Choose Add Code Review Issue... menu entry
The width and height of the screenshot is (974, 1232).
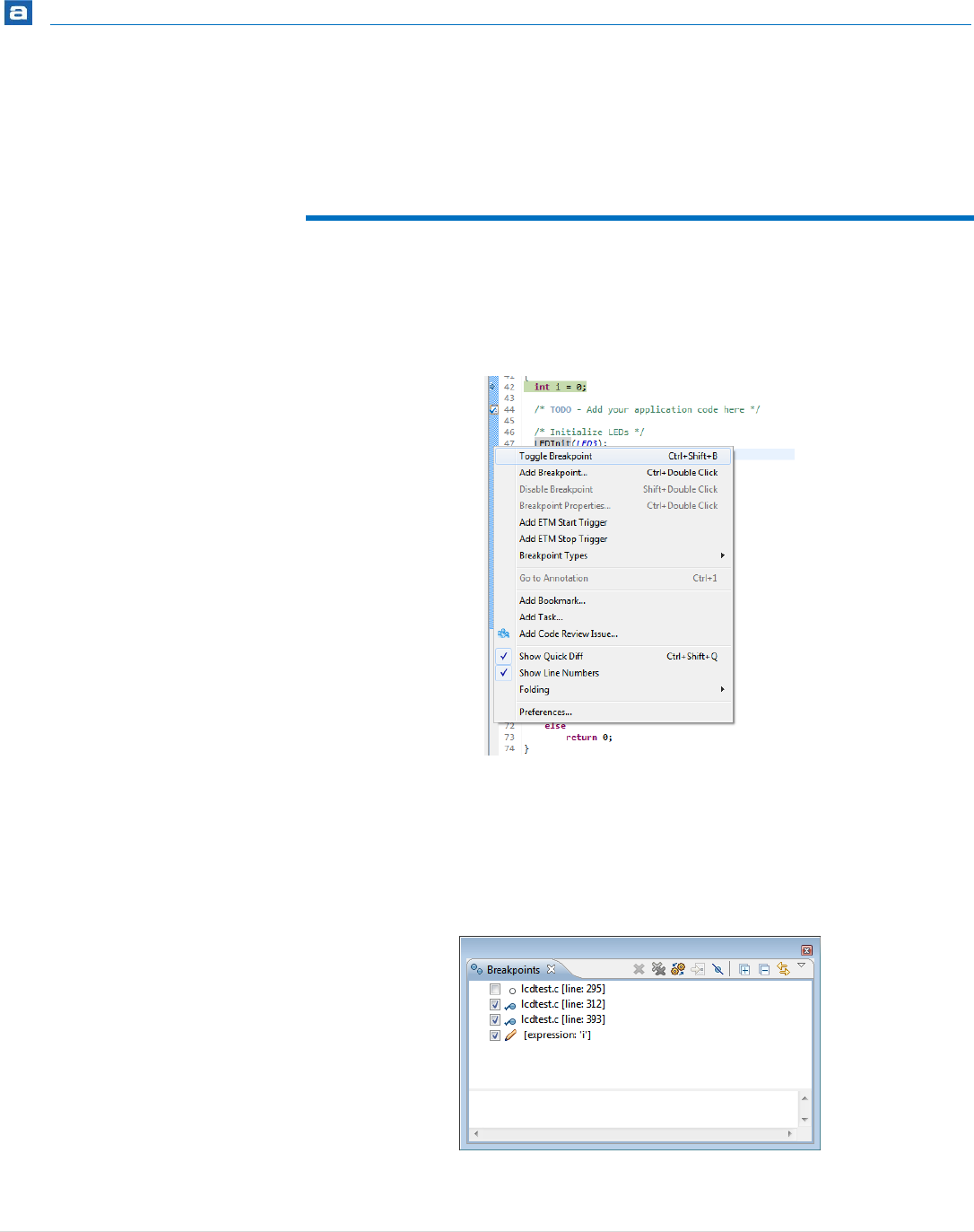pyautogui.click(x=613, y=634)
